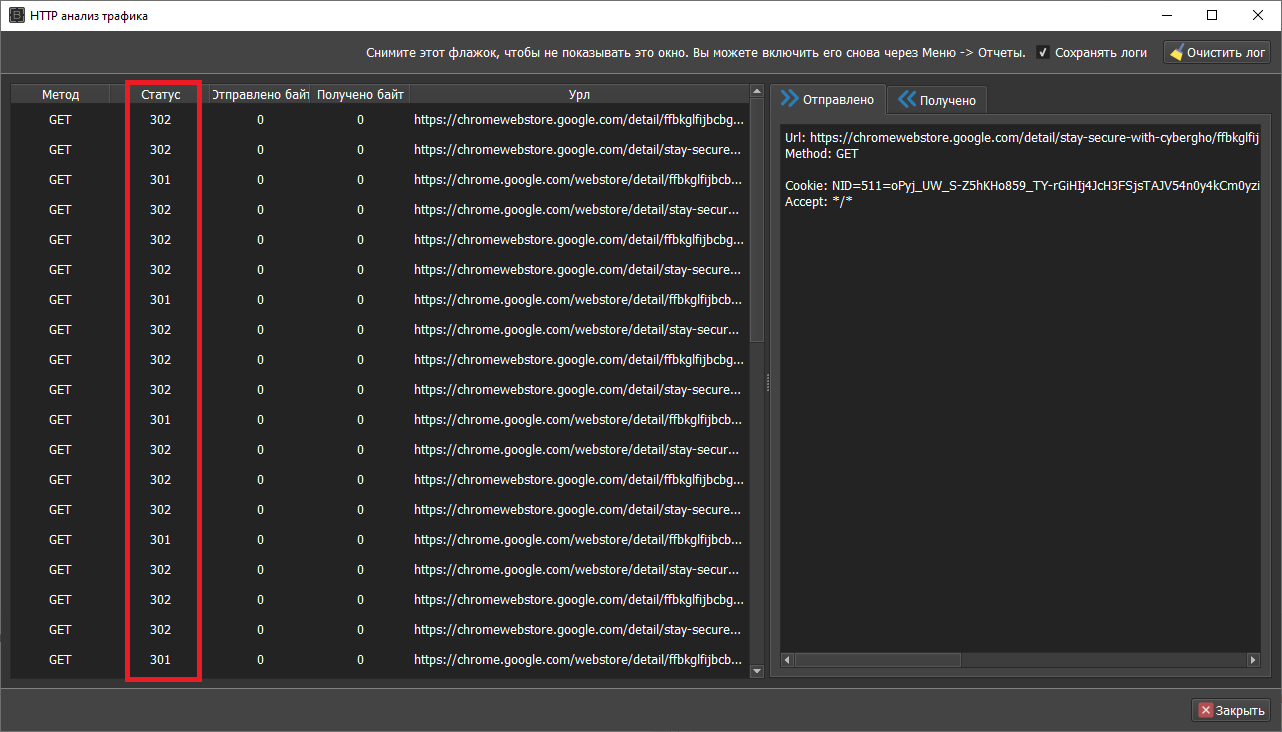
Task: Click the app icon in the title bar
Action: [x=16, y=16]
